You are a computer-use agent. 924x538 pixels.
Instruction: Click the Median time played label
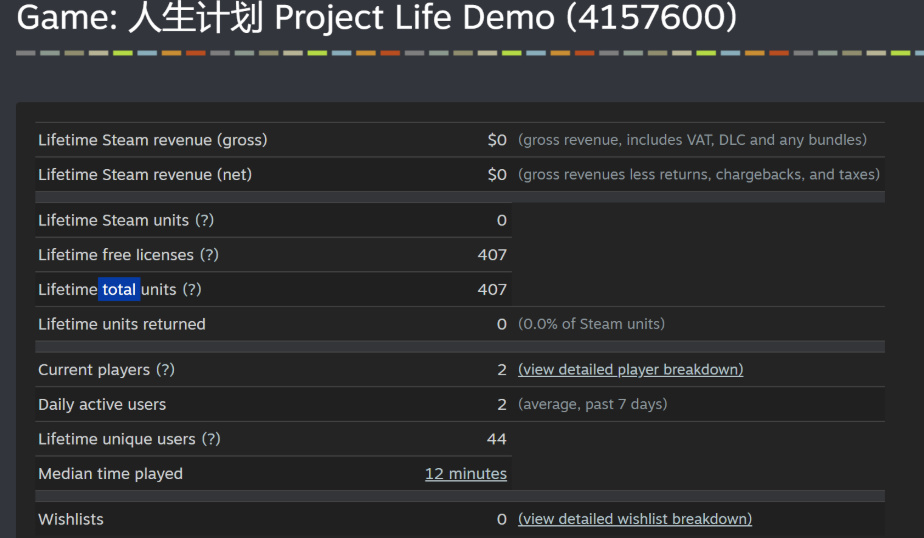click(110, 474)
